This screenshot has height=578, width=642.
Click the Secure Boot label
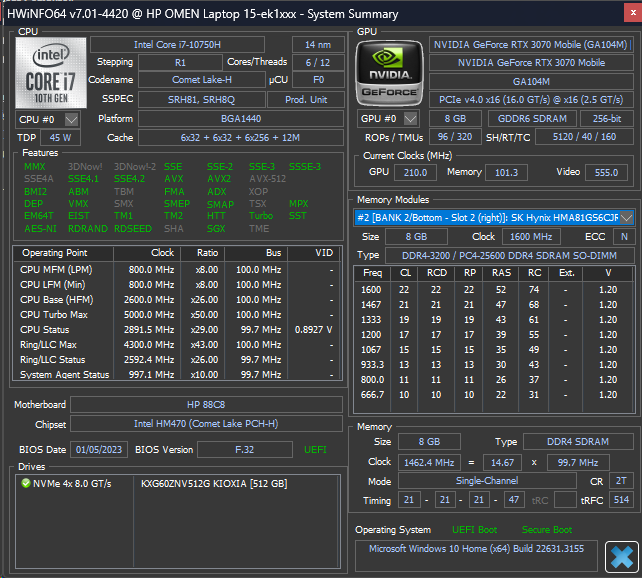547,529
